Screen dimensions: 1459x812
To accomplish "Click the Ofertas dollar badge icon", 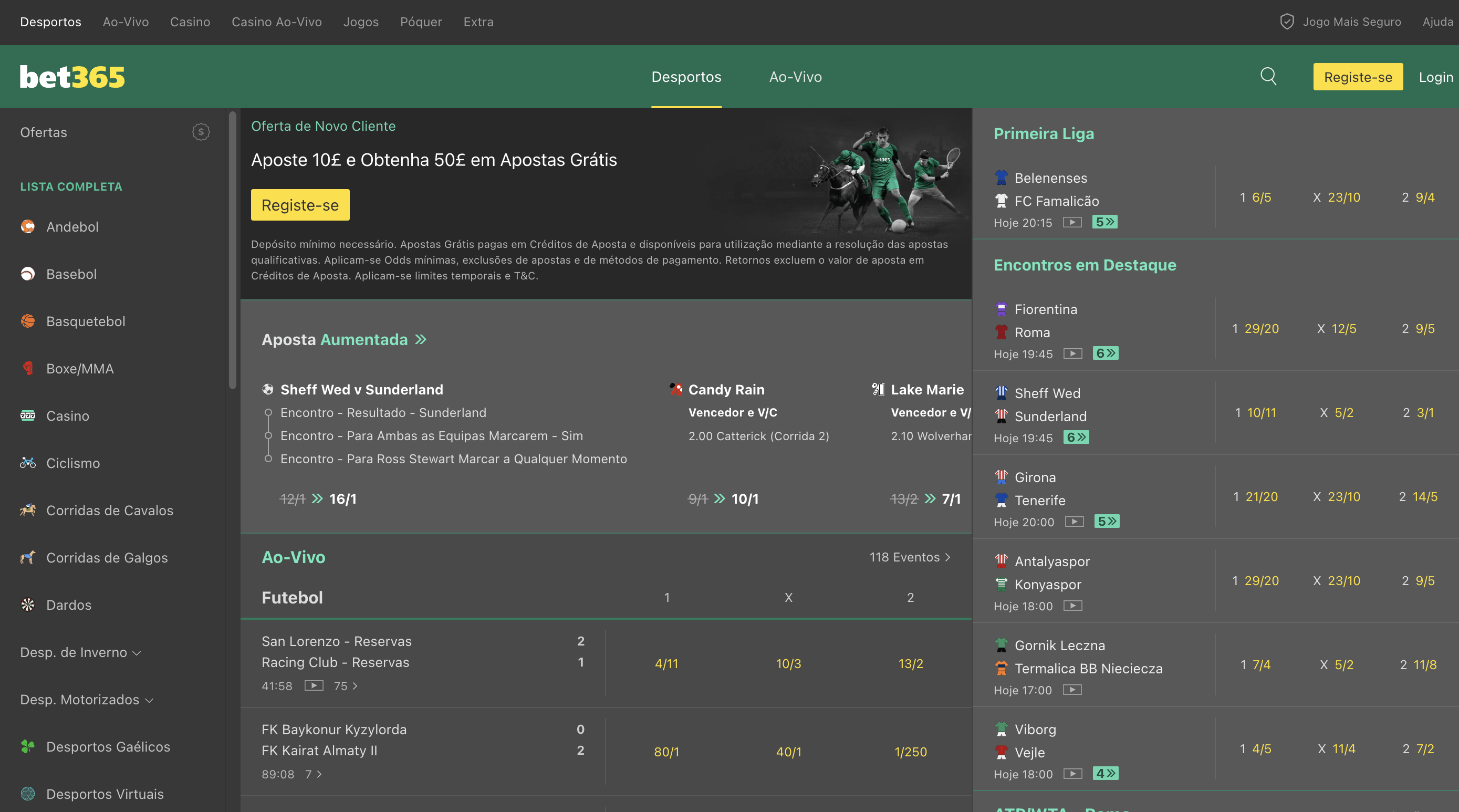I will (201, 132).
